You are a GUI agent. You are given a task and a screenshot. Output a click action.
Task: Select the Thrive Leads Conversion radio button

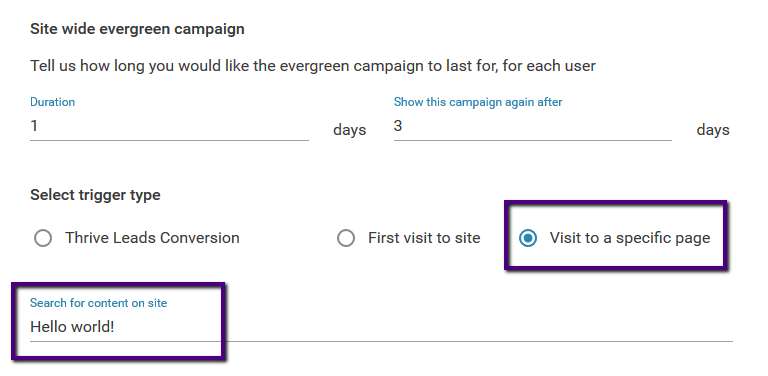43,238
